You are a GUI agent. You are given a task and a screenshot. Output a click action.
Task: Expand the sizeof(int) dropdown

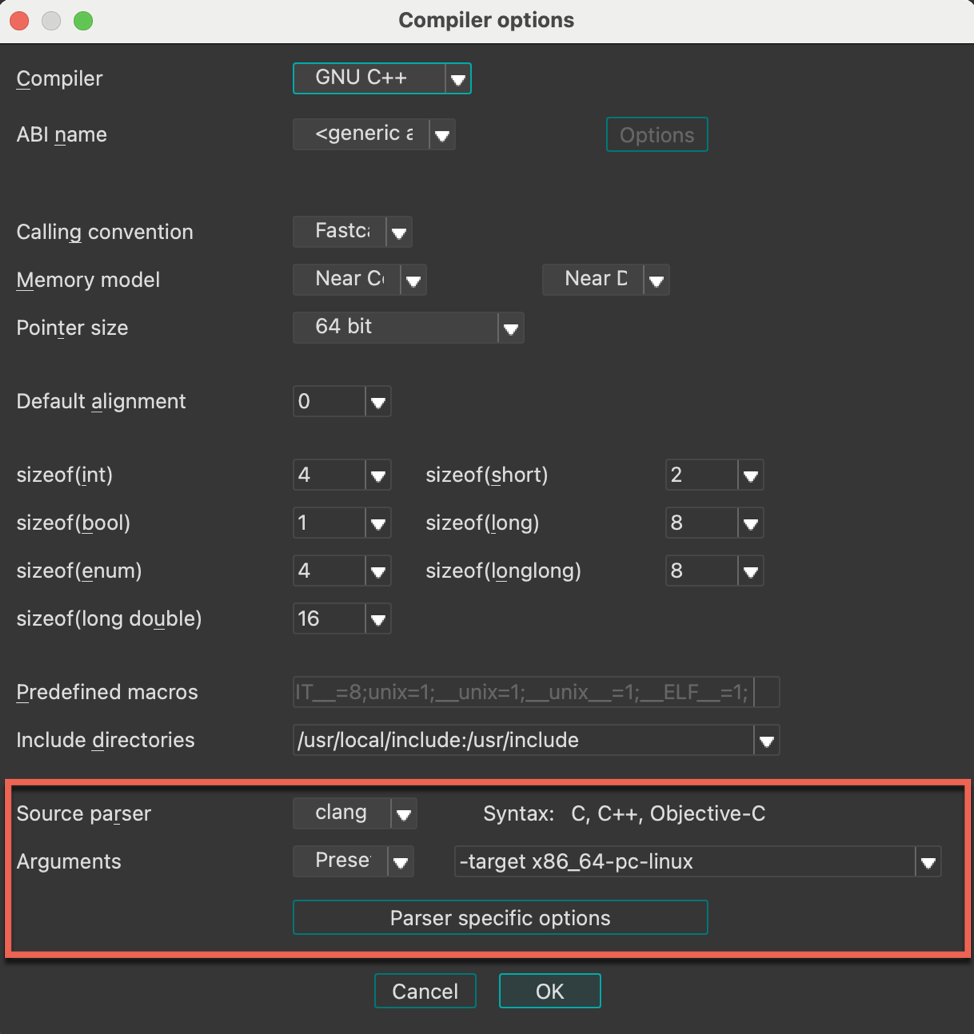click(x=377, y=475)
